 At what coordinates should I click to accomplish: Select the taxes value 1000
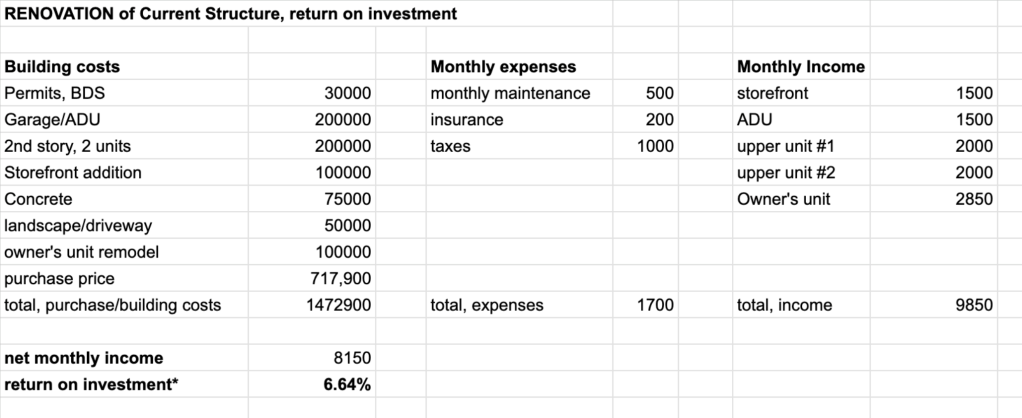(656, 146)
